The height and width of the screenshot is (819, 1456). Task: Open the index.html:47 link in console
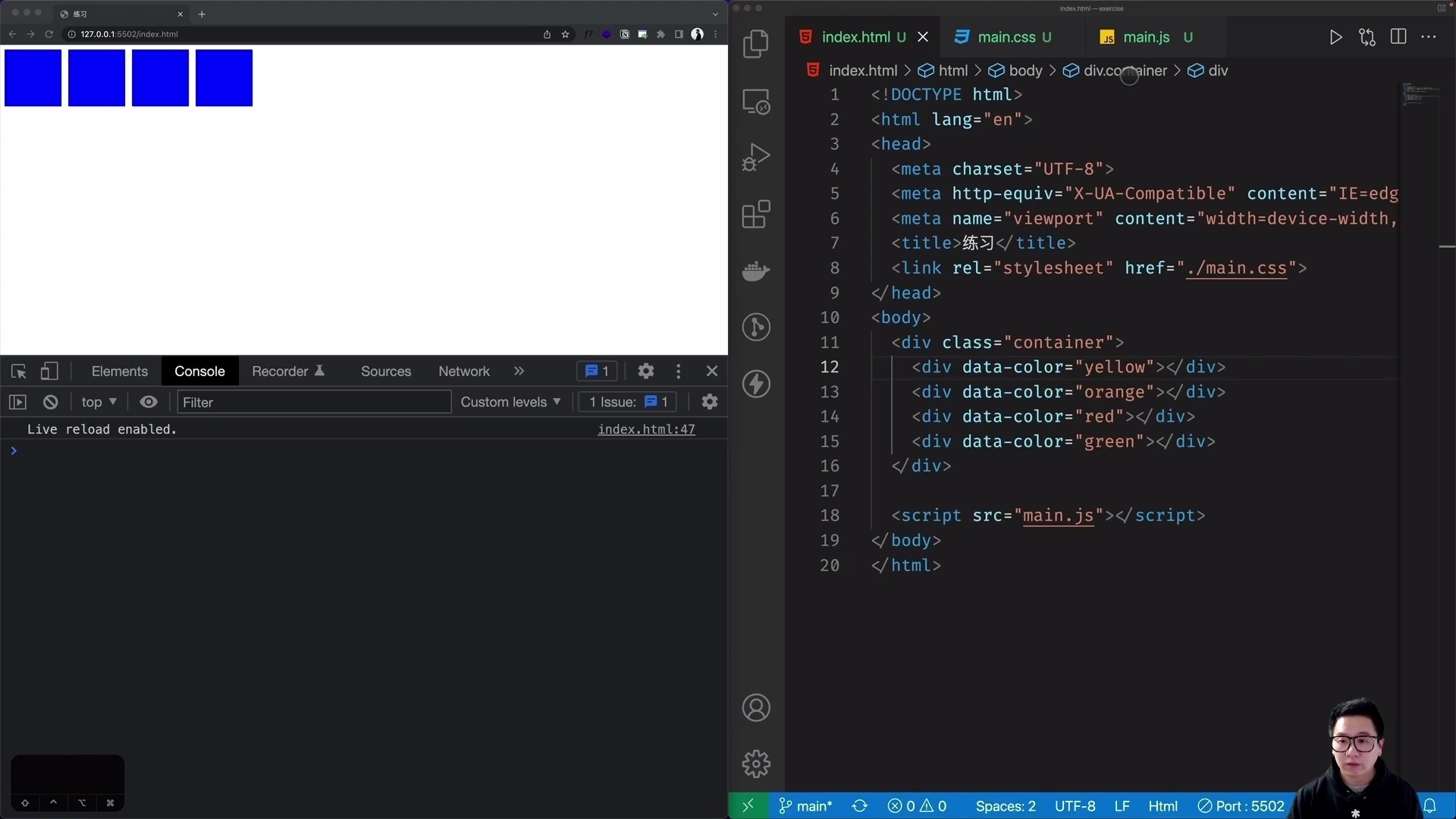[646, 429]
